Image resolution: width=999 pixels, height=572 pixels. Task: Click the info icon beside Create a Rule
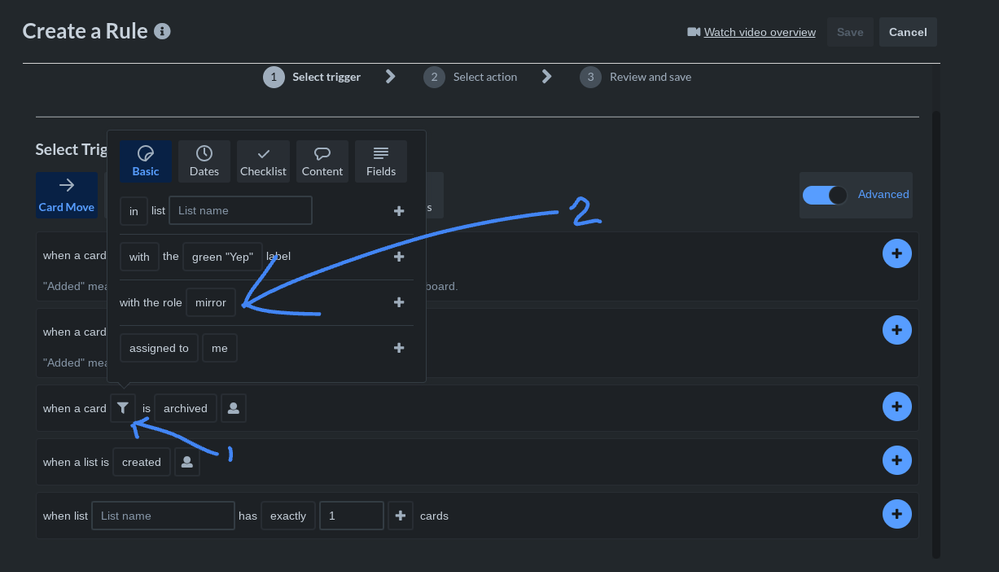click(162, 31)
